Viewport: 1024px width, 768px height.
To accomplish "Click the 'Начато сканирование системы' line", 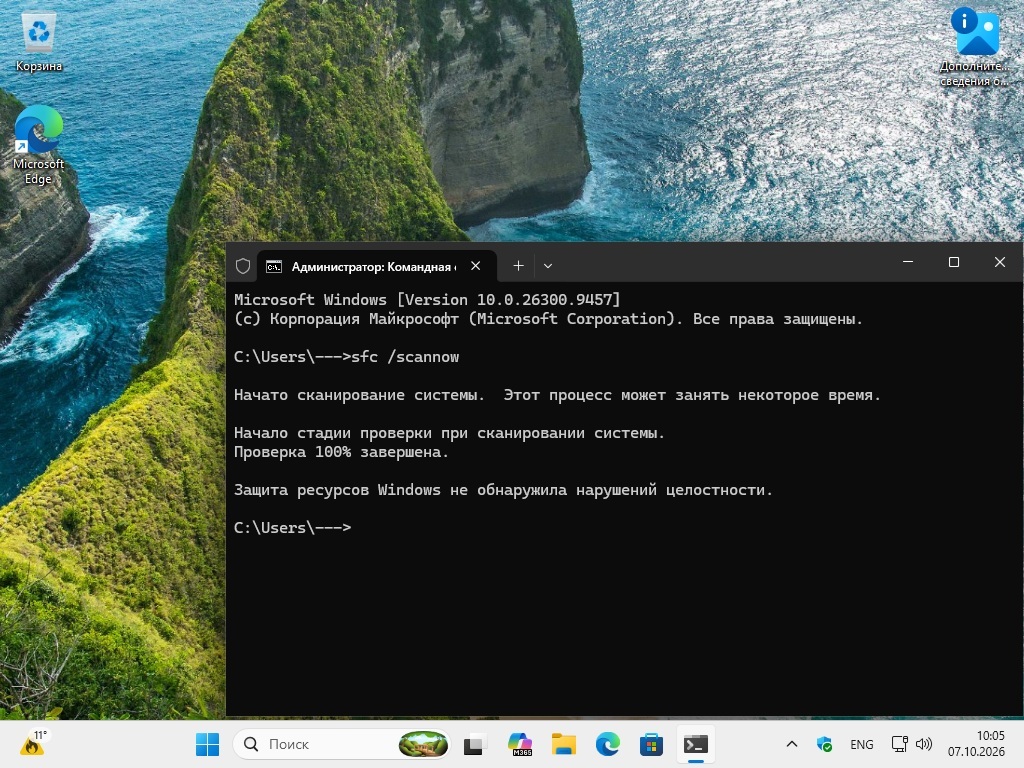I will 557,395.
